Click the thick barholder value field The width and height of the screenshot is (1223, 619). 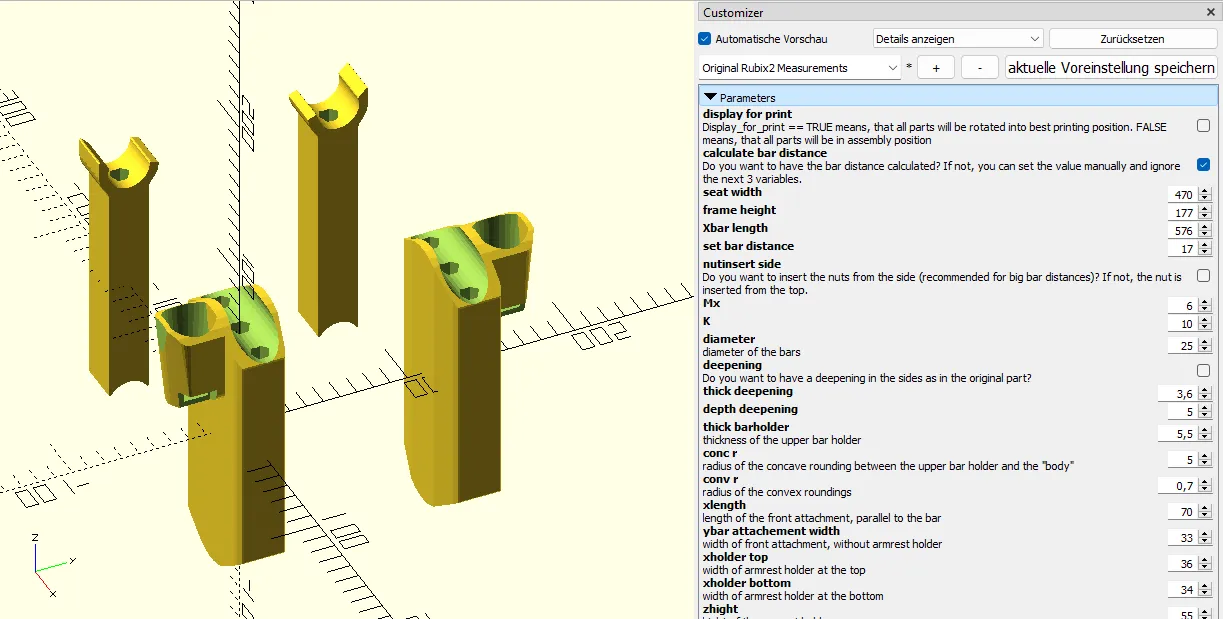coord(1177,434)
